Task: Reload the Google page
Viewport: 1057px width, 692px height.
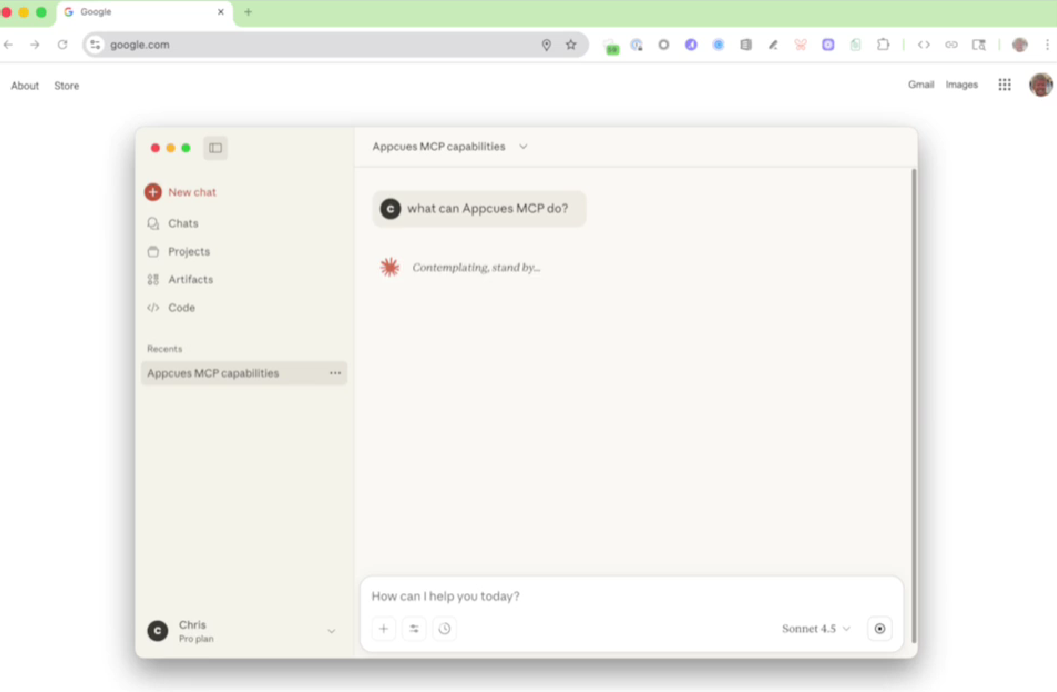Action: pos(62,44)
